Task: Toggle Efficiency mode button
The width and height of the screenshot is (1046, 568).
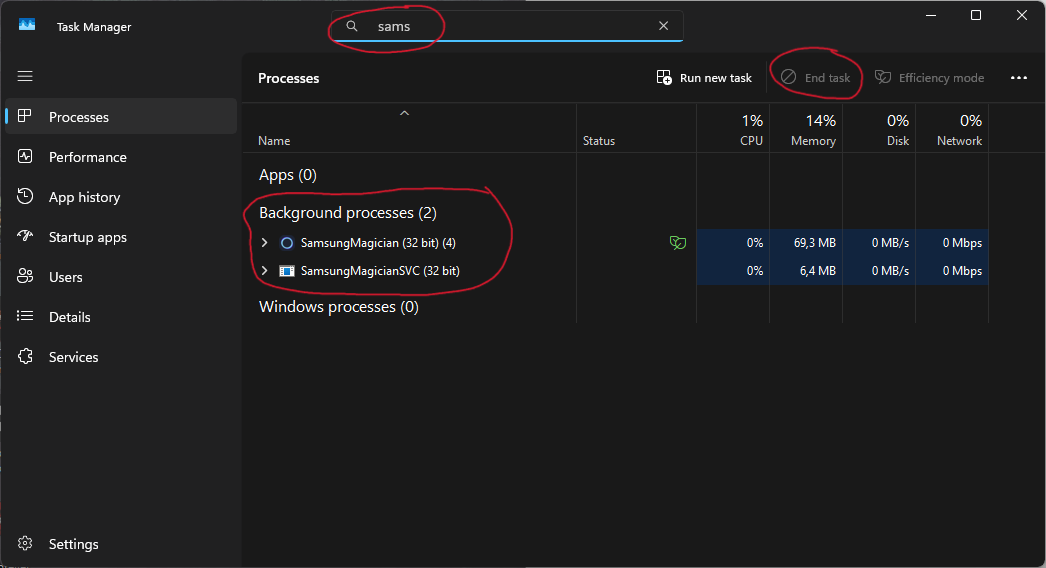Action: click(x=929, y=77)
